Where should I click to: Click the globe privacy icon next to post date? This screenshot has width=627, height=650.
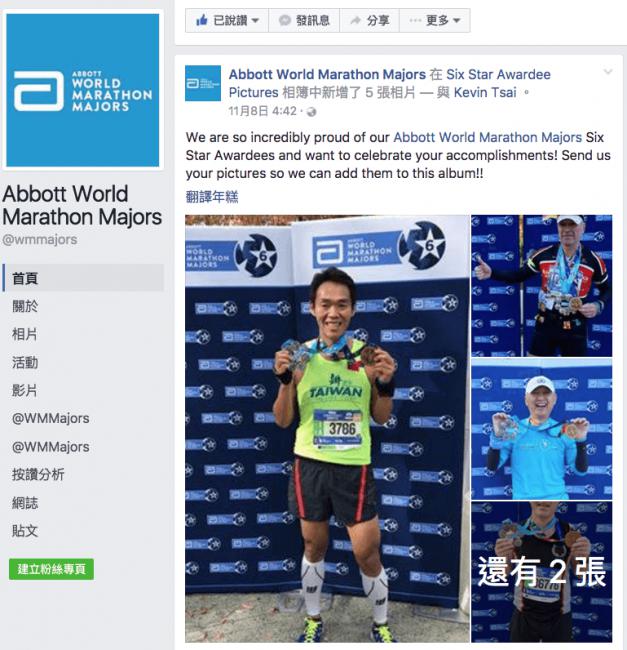312,112
